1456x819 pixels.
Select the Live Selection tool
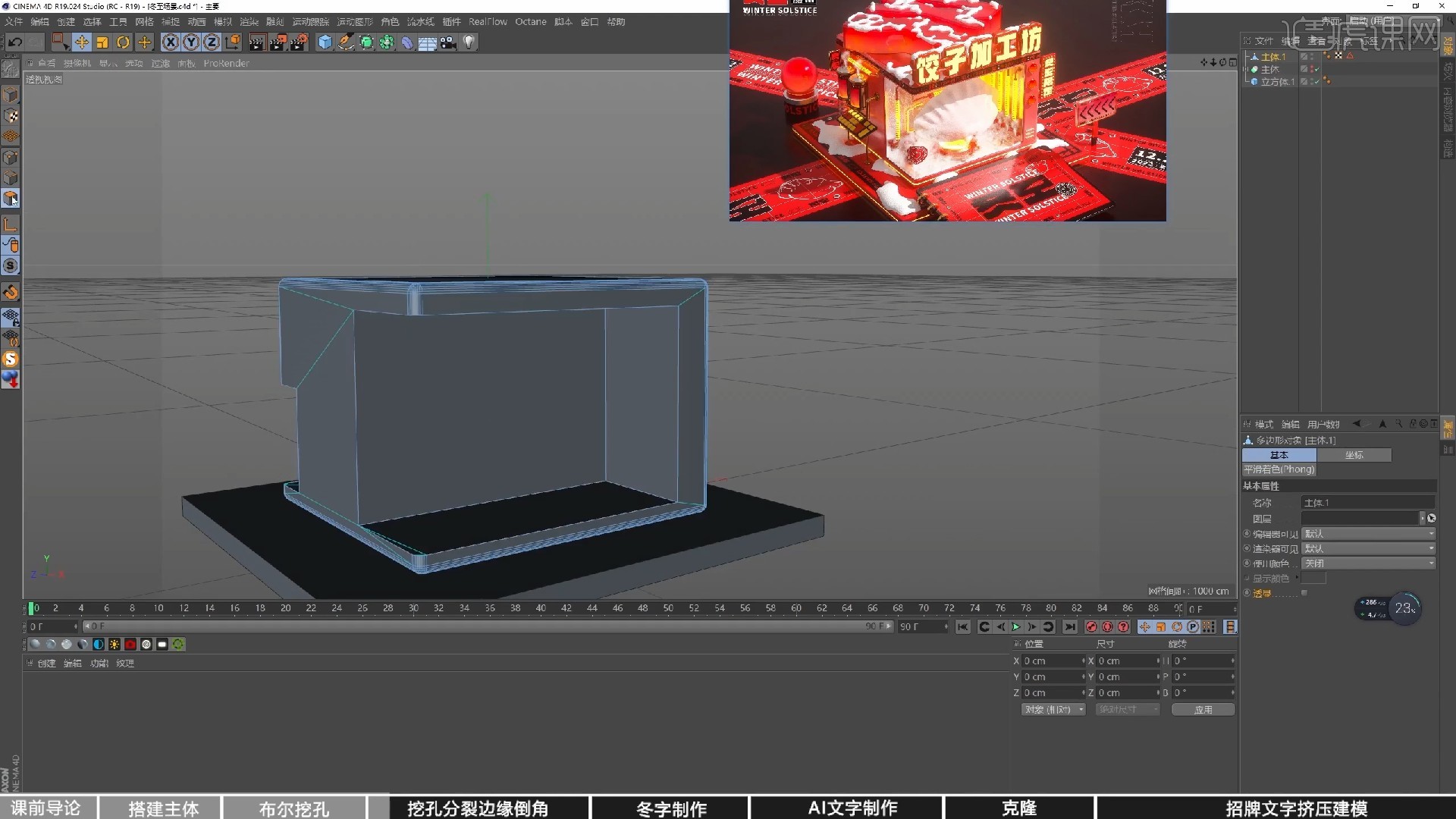[x=60, y=42]
